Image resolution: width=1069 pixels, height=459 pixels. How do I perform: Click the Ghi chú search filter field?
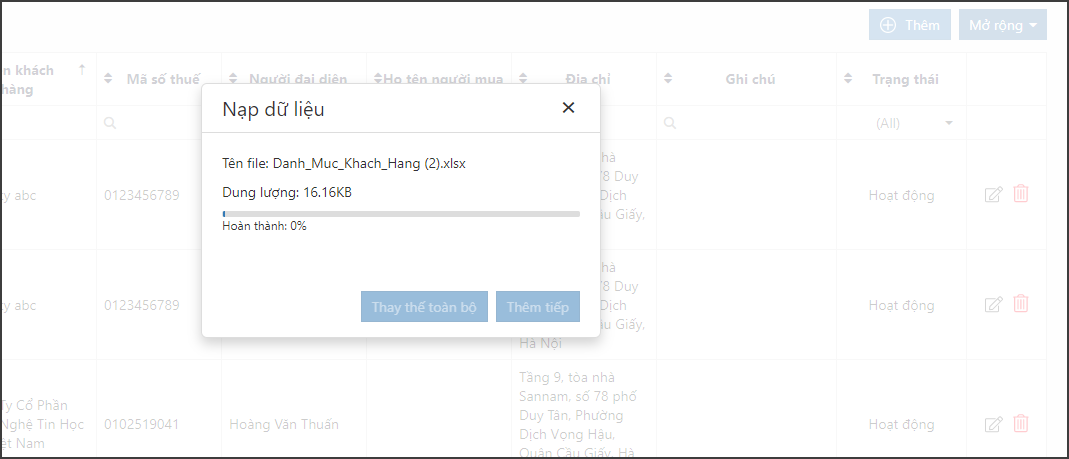747,123
